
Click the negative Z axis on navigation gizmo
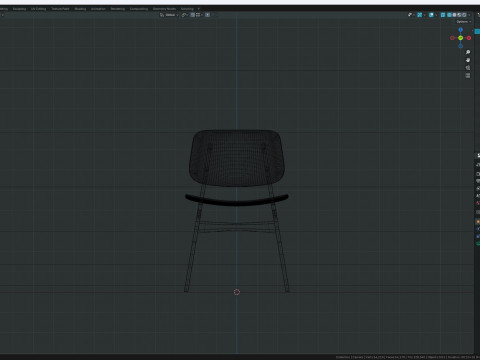(461, 46)
